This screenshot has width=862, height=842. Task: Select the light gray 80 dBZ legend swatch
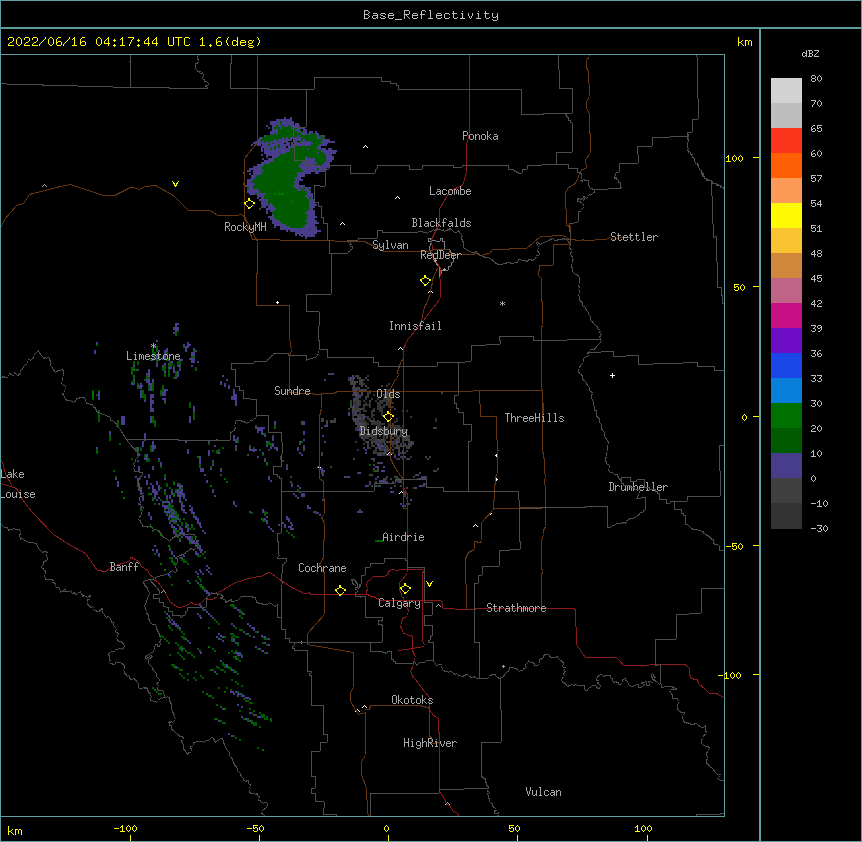[x=786, y=91]
